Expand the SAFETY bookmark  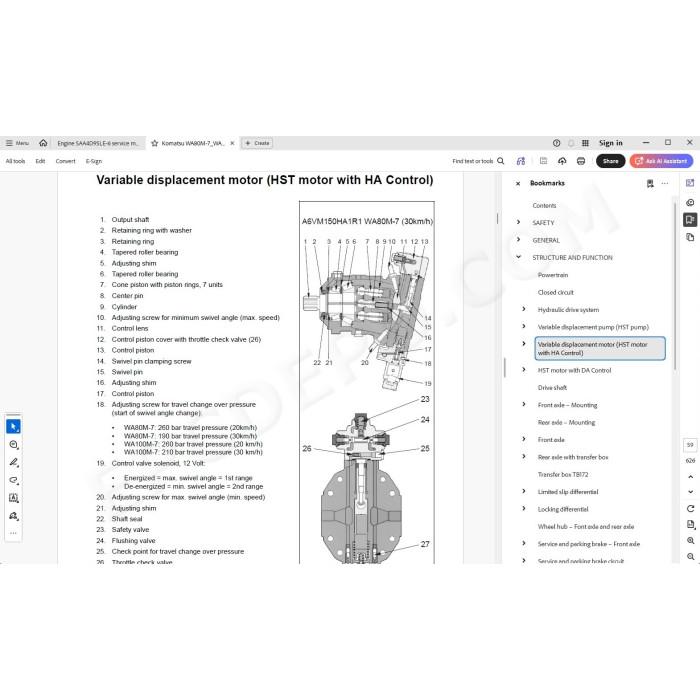tap(518, 222)
